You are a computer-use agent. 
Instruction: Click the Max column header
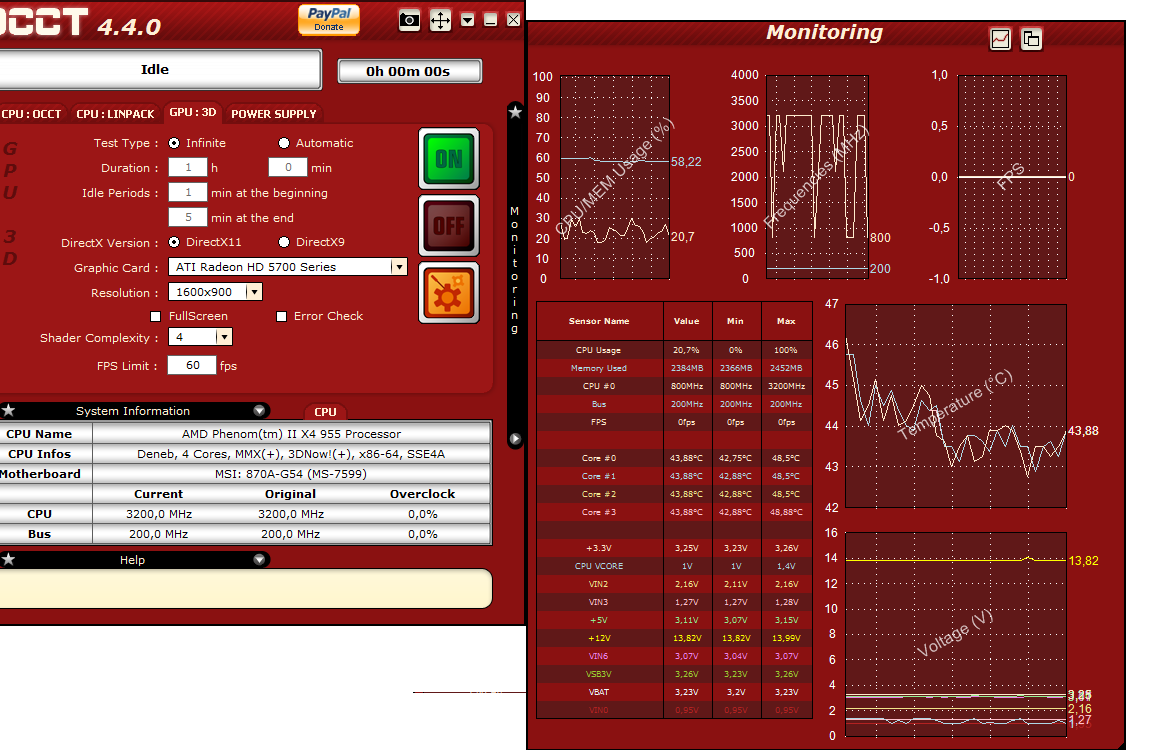pyautogui.click(x=786, y=321)
